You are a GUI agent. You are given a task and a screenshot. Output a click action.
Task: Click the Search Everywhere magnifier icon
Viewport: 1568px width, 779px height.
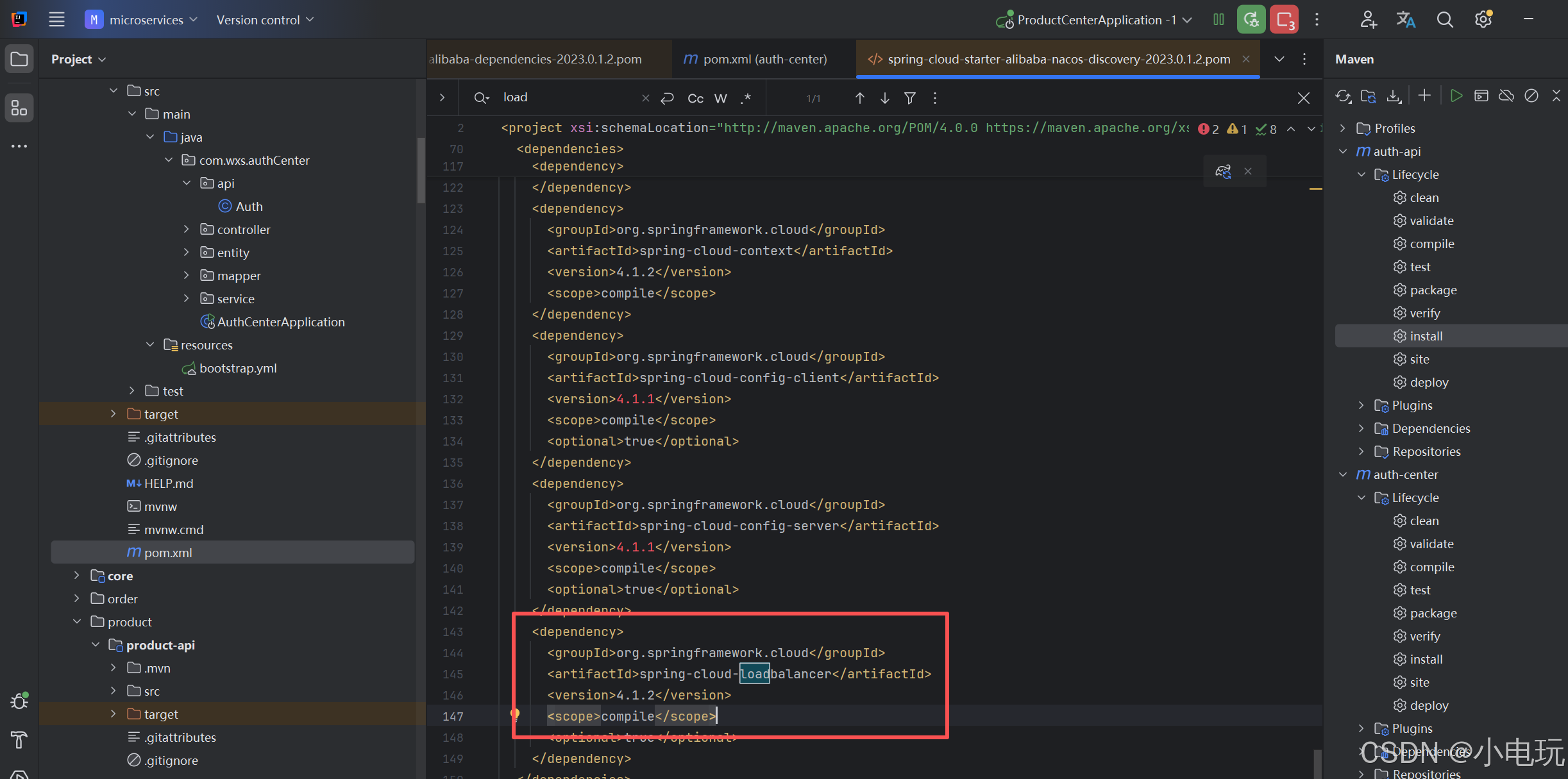point(1444,20)
